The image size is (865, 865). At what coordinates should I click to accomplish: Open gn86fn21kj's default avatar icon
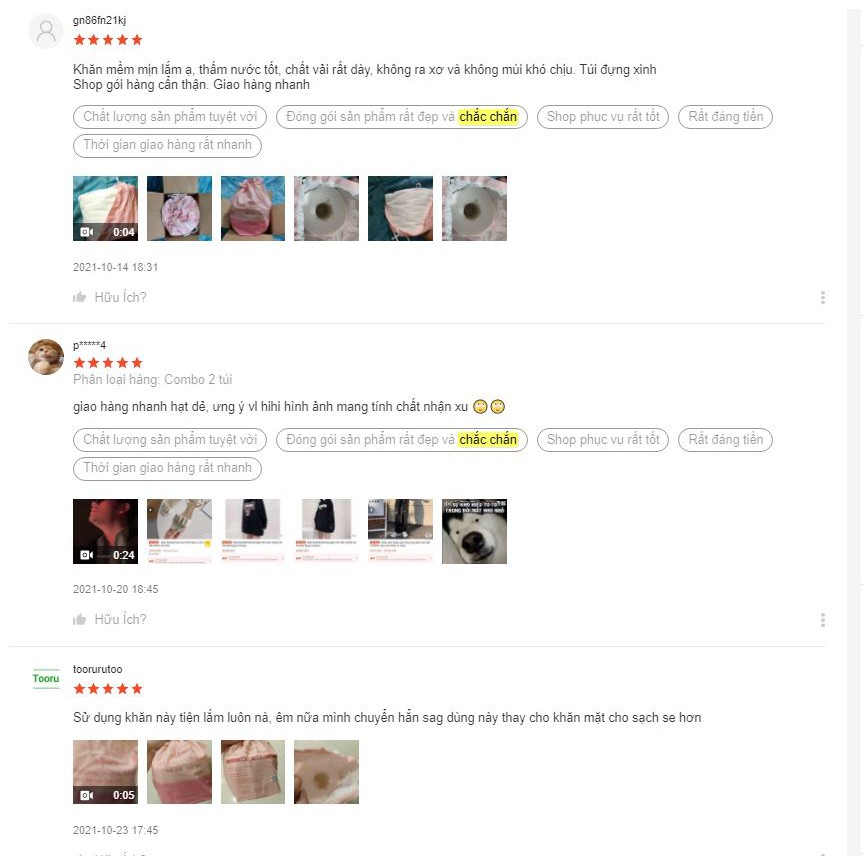pyautogui.click(x=46, y=31)
